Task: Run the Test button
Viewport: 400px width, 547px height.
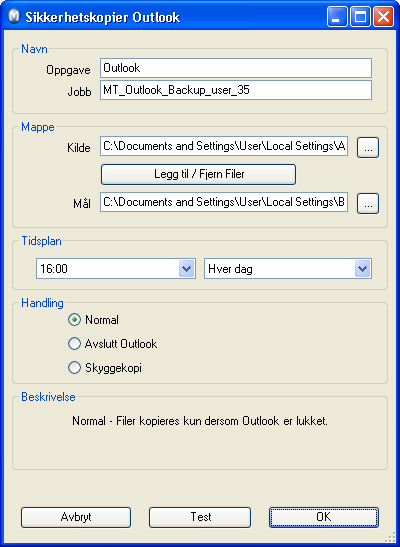Action: (200, 517)
